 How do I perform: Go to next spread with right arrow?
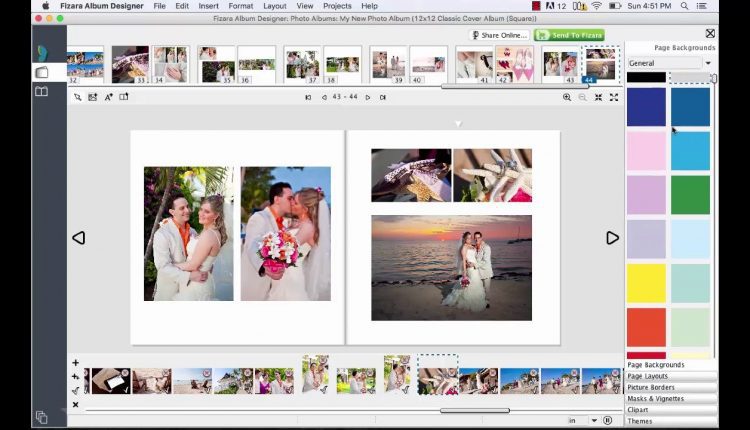(612, 238)
